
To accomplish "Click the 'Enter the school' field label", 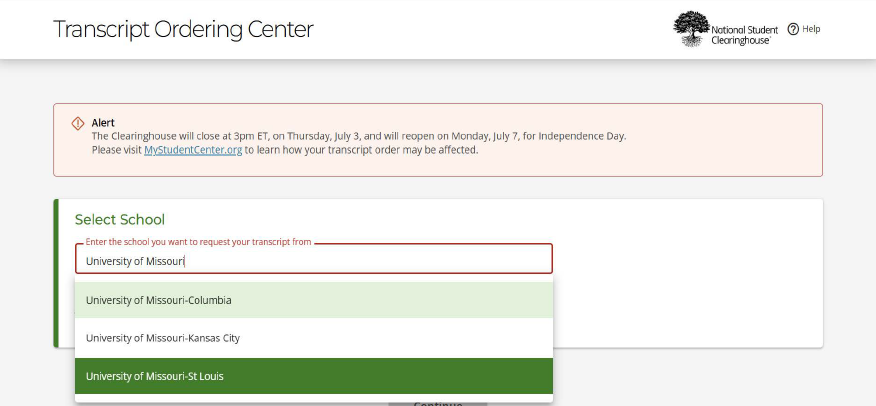I will [198, 242].
